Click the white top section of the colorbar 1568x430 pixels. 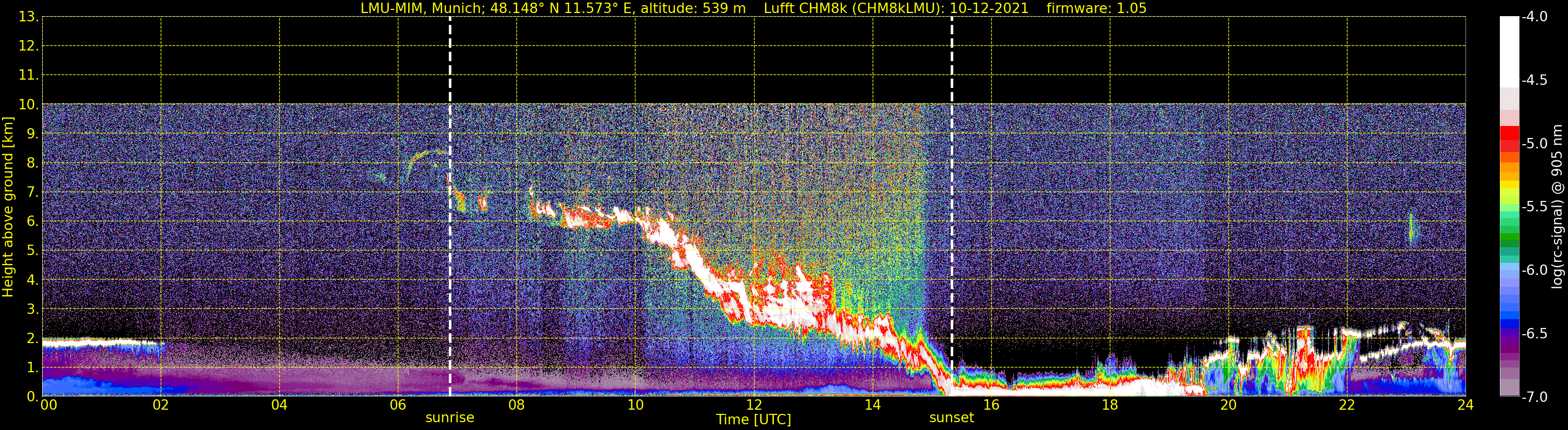tap(1509, 52)
